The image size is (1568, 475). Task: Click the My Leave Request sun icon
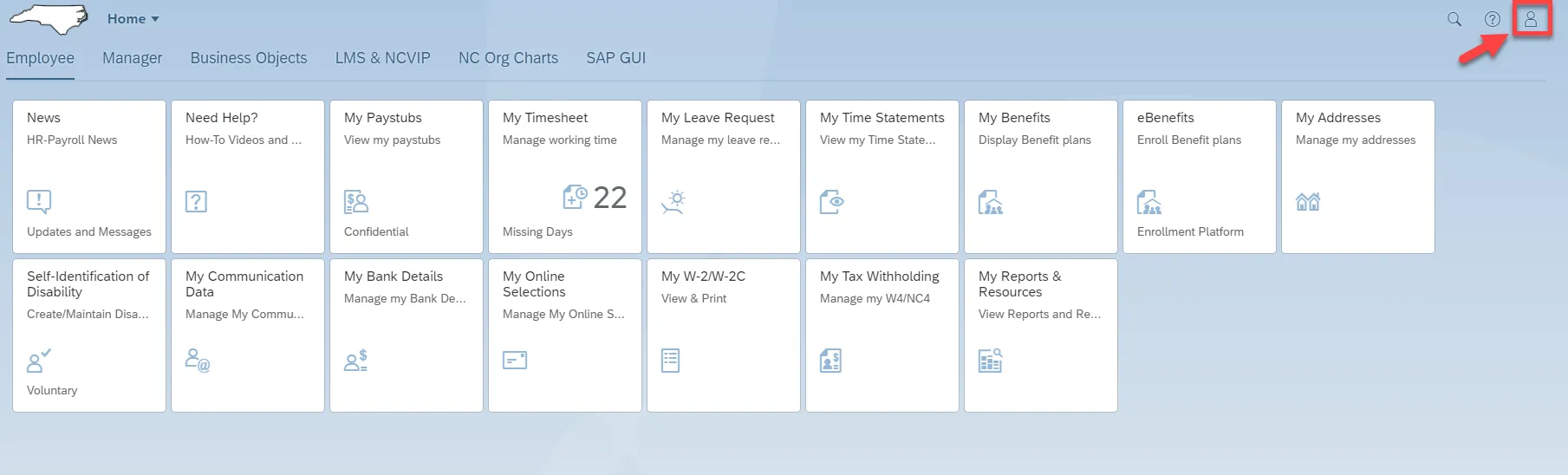tap(673, 202)
